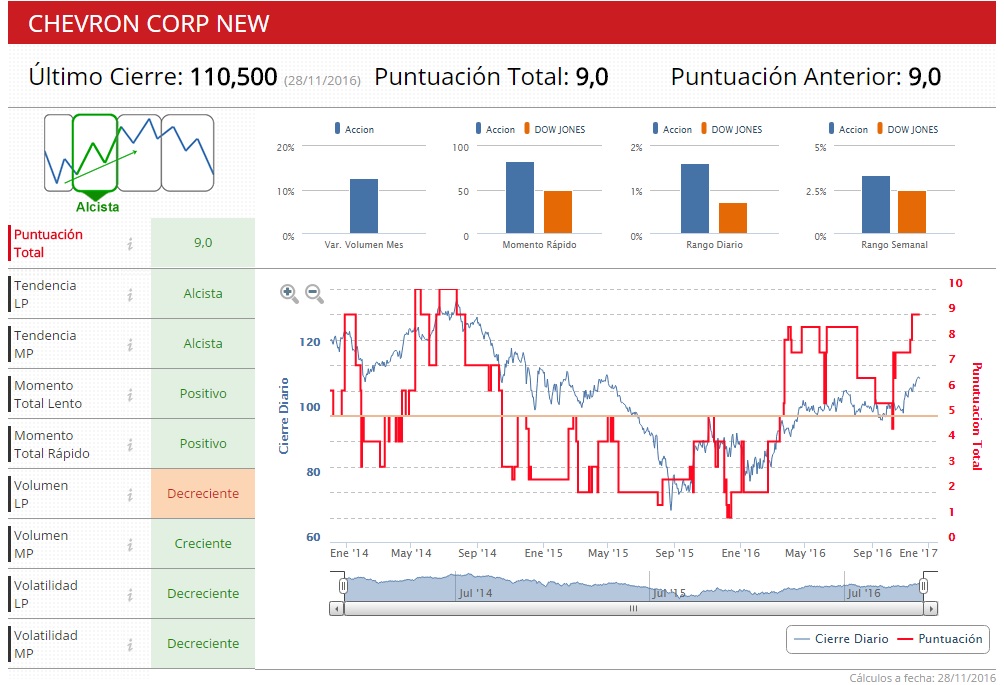Viewport: 1004px width, 685px height.
Task: Open info icon for Volatilidad MP
Action: (130, 644)
